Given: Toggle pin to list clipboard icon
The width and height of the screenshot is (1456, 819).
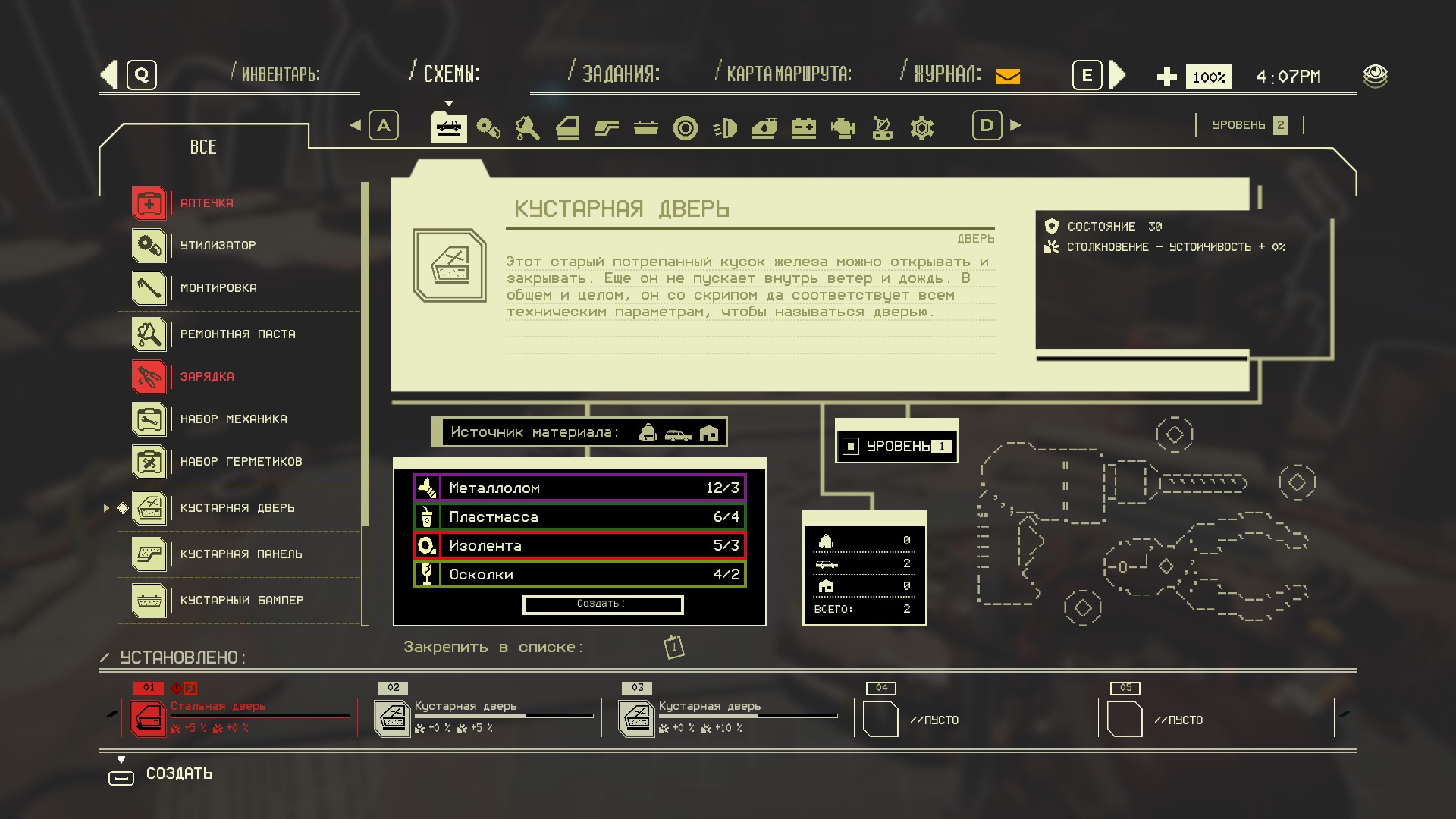Looking at the screenshot, I should click(673, 647).
